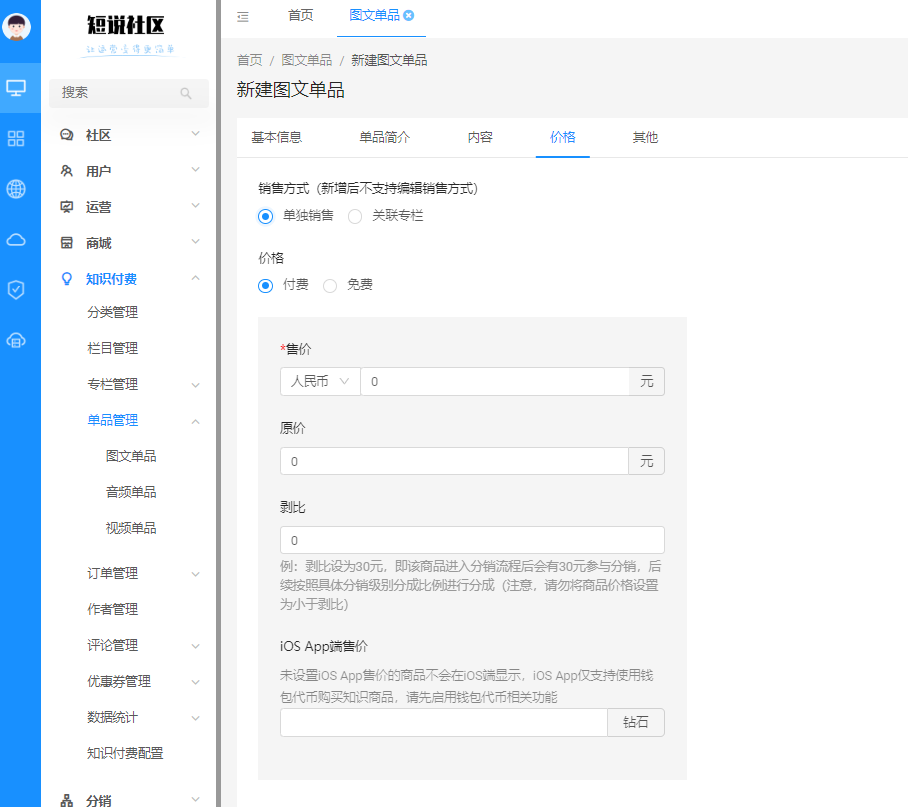Screen dimensions: 908x807
Task: Open 栏目管理 in sidebar
Action: tap(113, 349)
